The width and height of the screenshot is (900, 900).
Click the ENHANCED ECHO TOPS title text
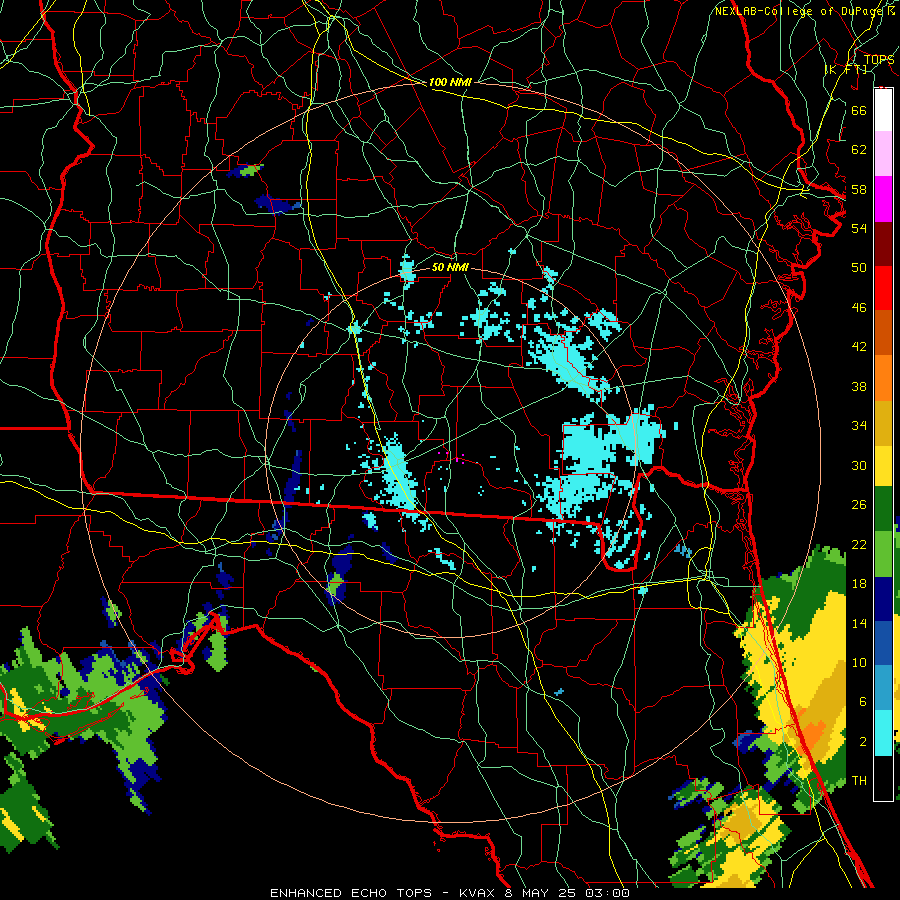[x=351, y=893]
